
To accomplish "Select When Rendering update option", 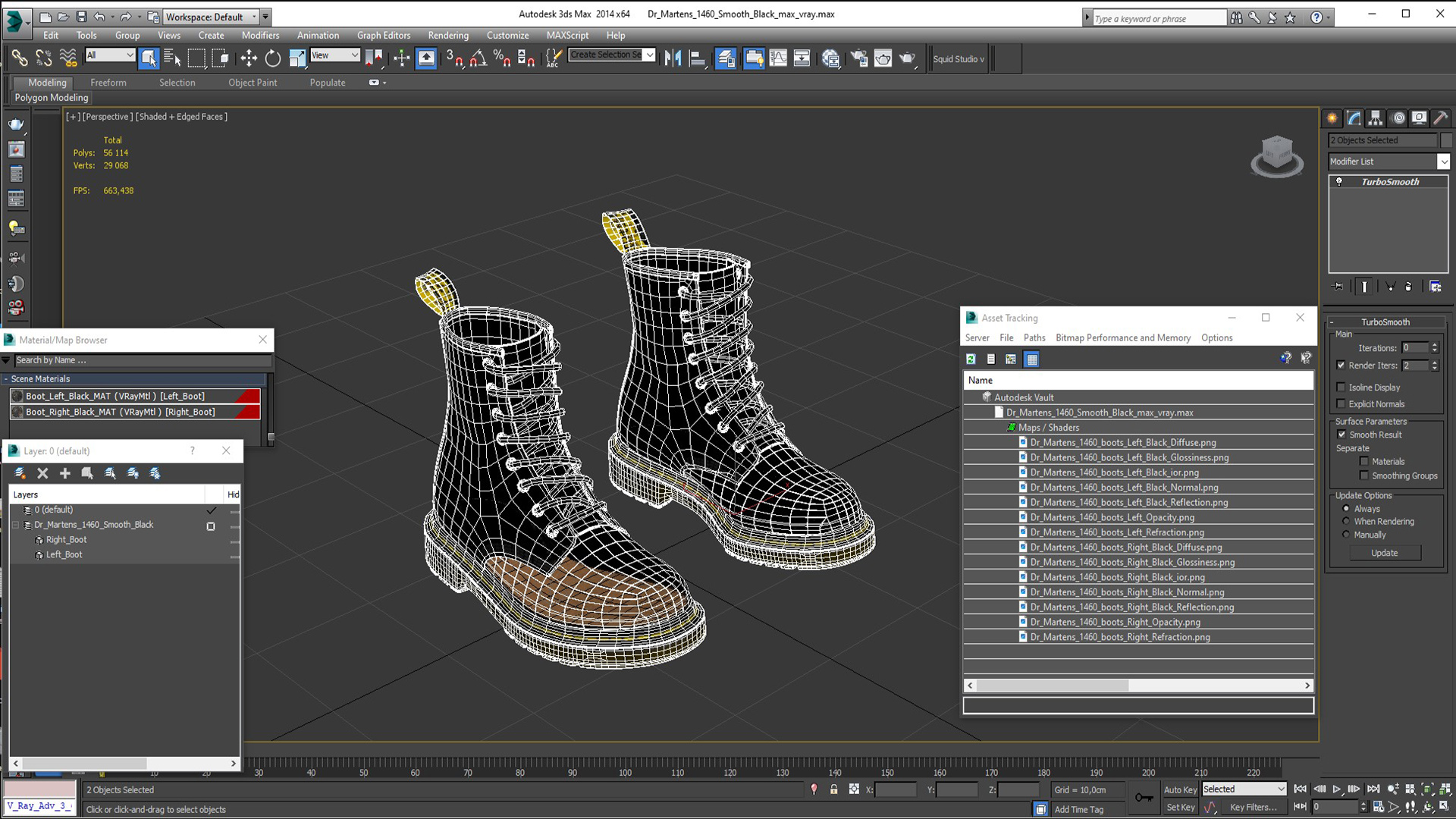I will pyautogui.click(x=1346, y=522).
